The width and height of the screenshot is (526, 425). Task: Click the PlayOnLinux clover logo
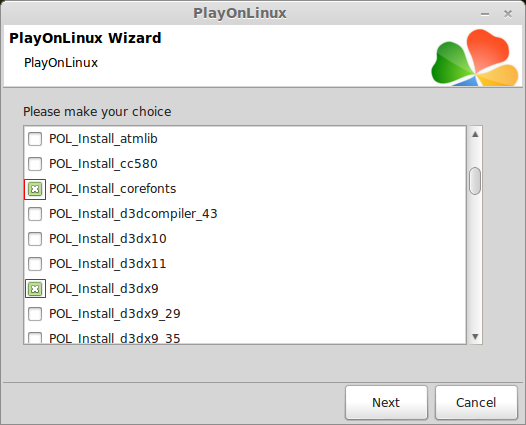(x=475, y=57)
